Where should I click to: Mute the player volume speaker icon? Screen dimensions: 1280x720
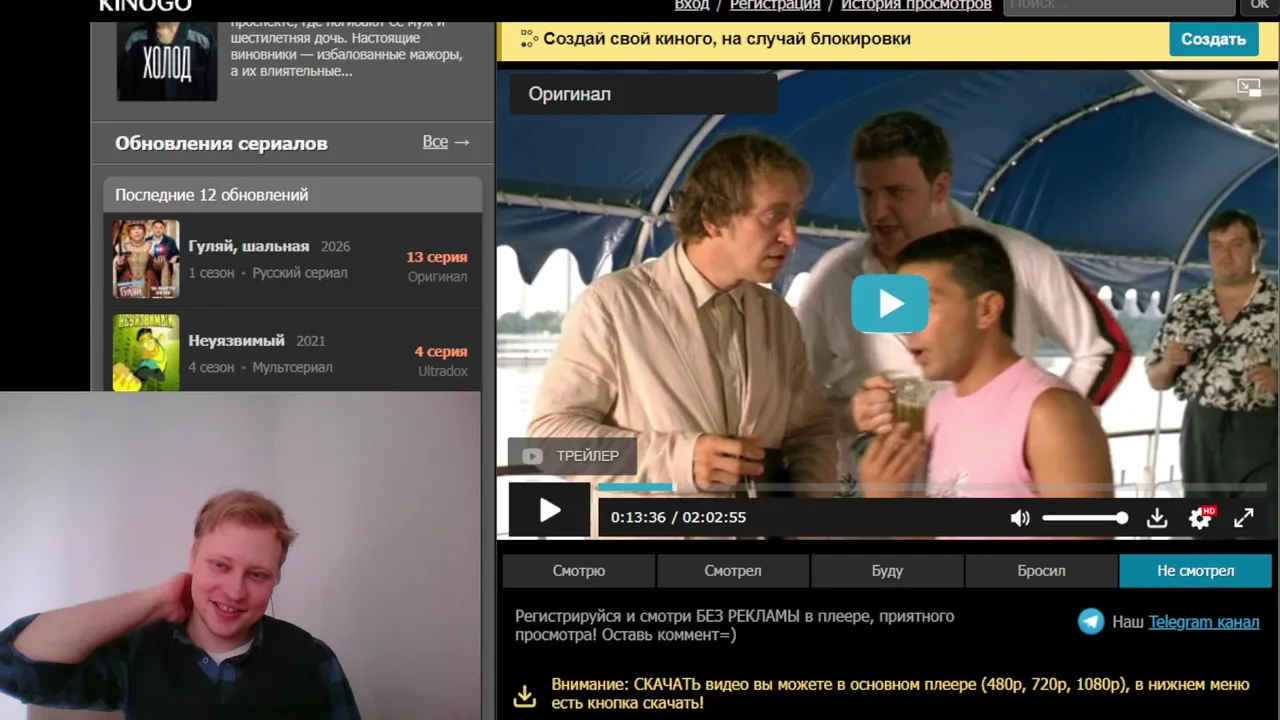point(1020,518)
